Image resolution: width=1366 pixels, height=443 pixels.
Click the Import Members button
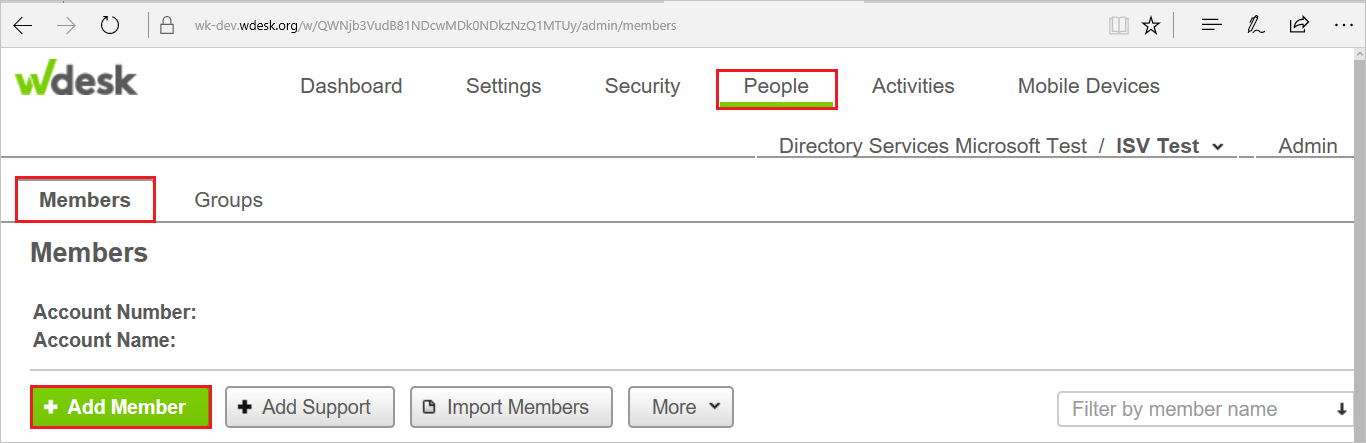(x=511, y=407)
